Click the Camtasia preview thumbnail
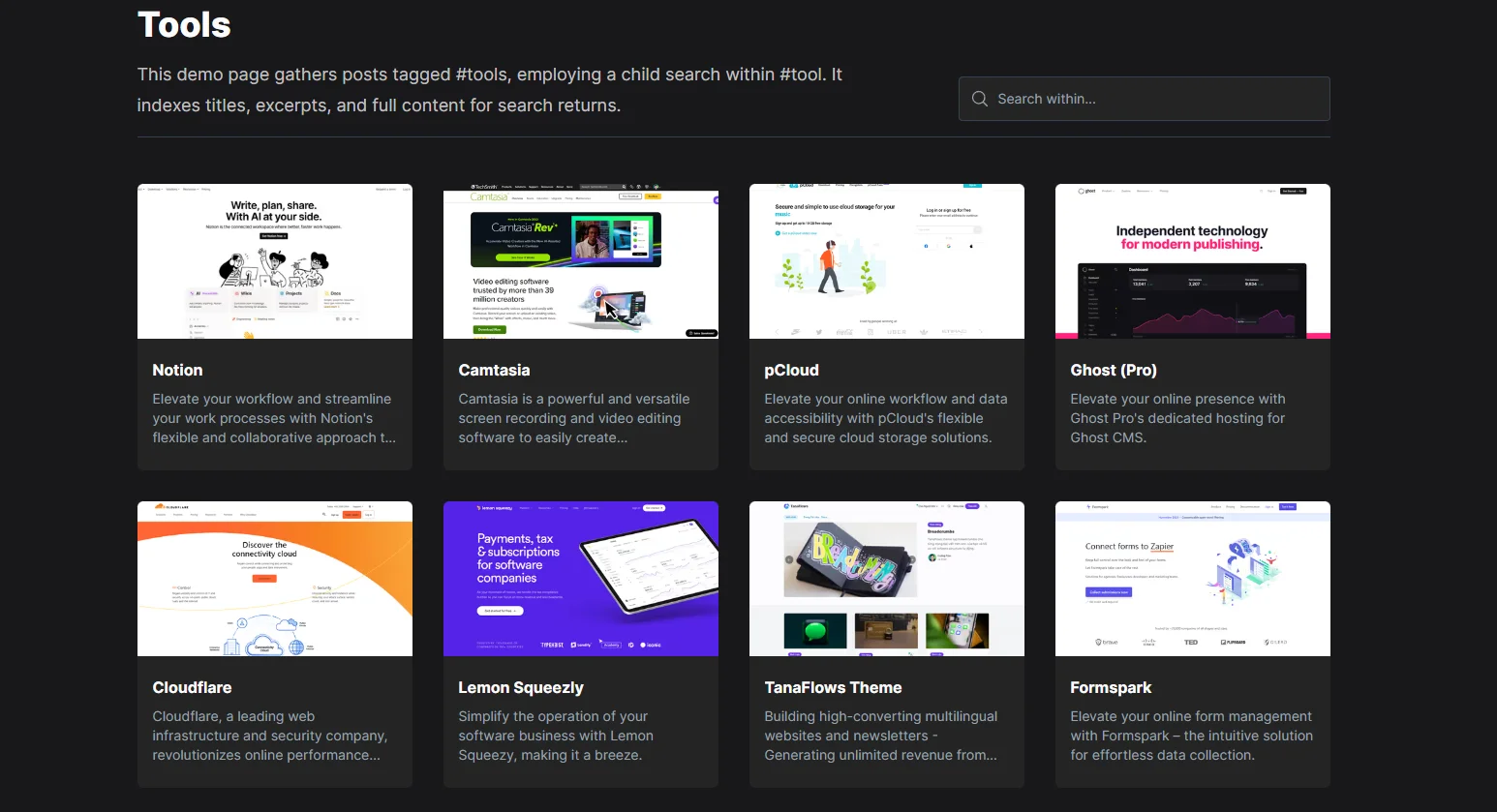Viewport: 1497px width, 812px height. pos(580,260)
